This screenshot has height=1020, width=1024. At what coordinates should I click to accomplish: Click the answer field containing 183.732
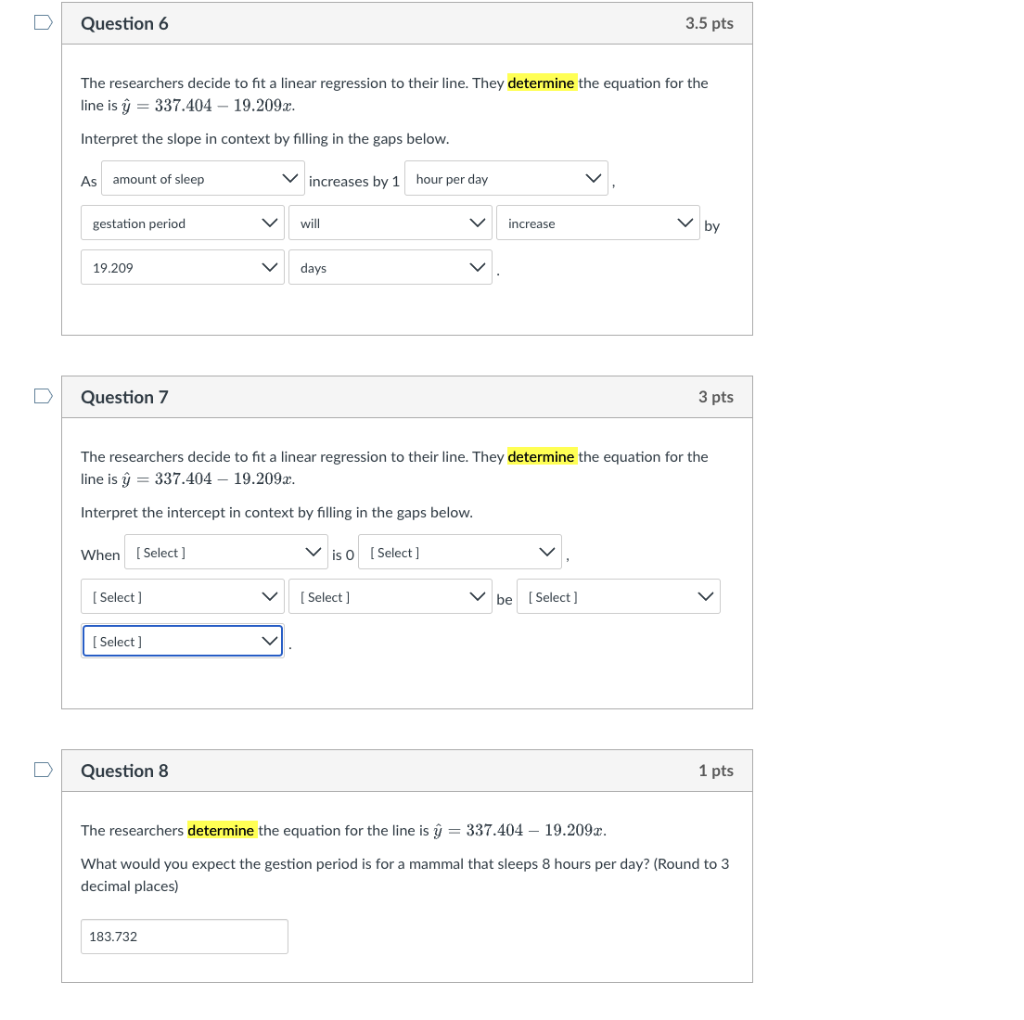click(184, 936)
